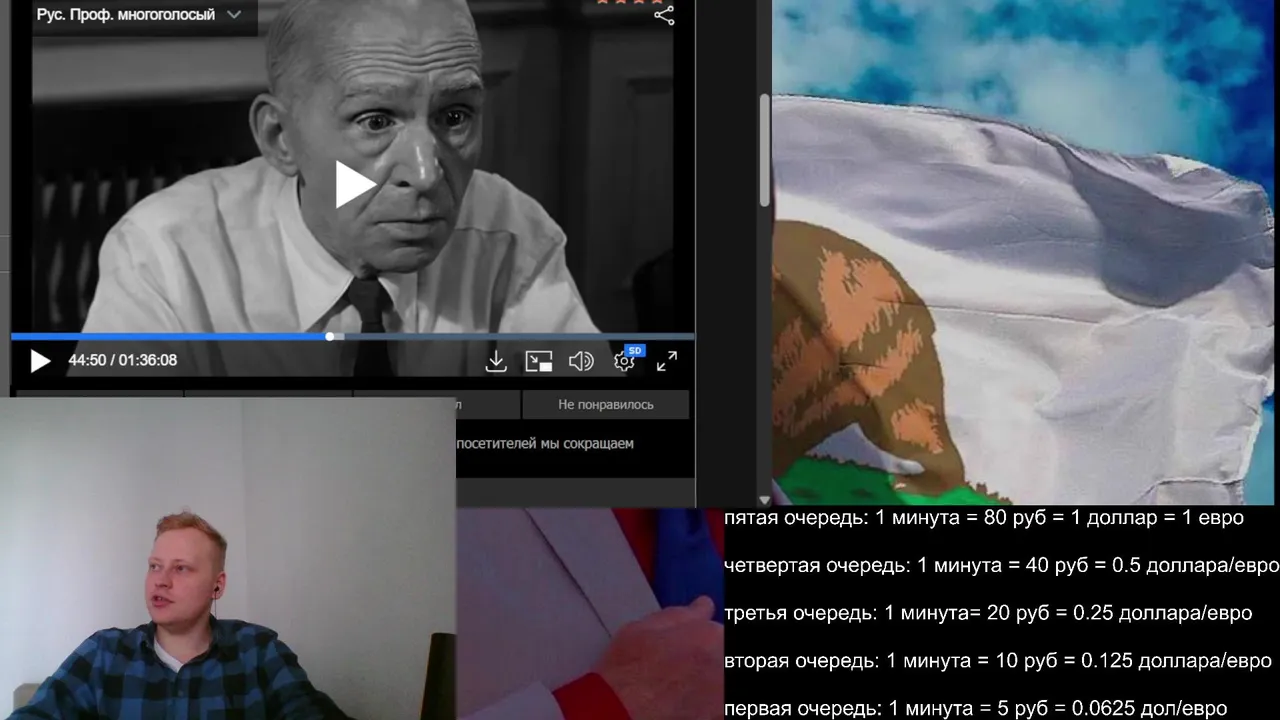Click the 'Не понравилось' button

pyautogui.click(x=606, y=405)
